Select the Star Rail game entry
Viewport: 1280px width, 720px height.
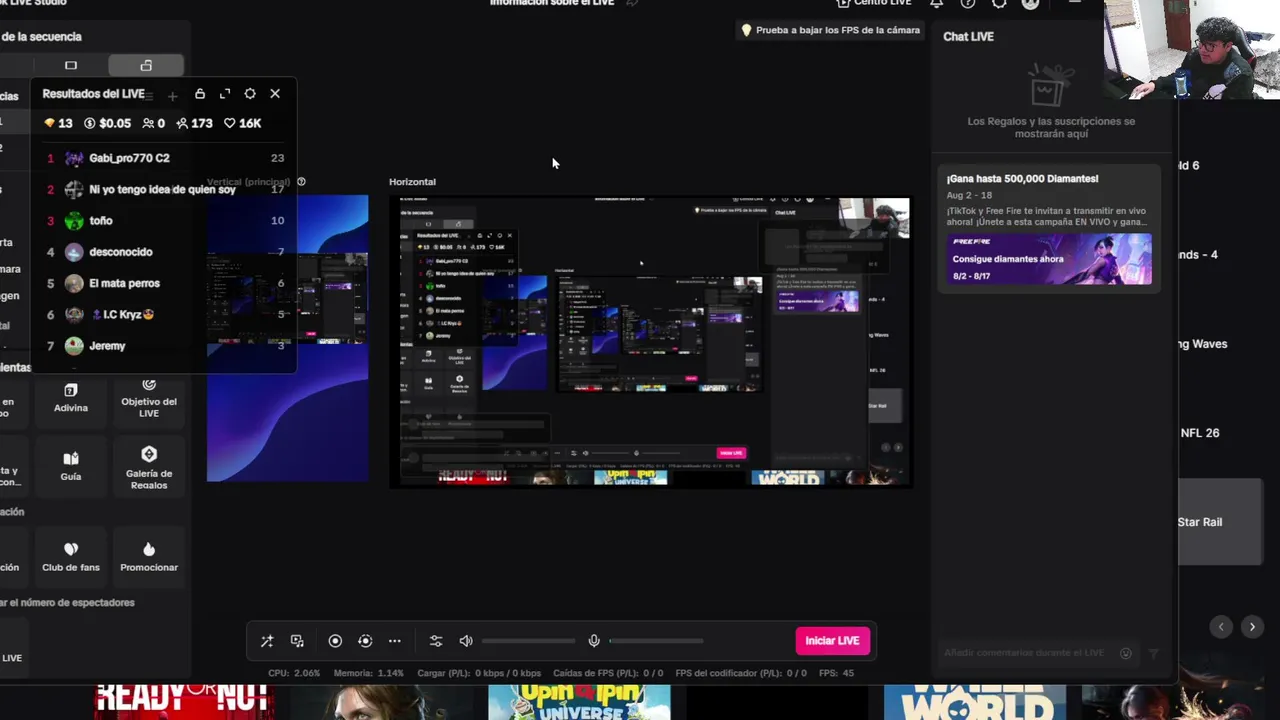coord(1220,522)
